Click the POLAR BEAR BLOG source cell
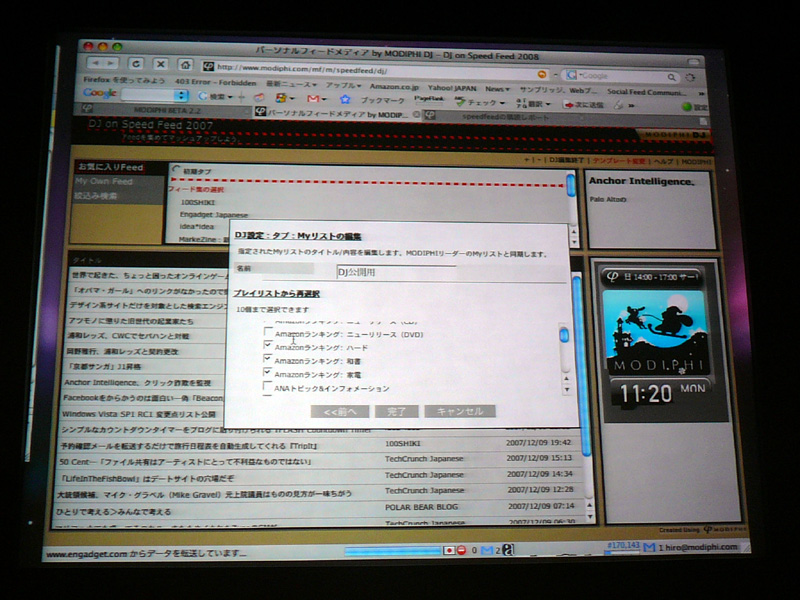800x600 pixels. coord(421,507)
